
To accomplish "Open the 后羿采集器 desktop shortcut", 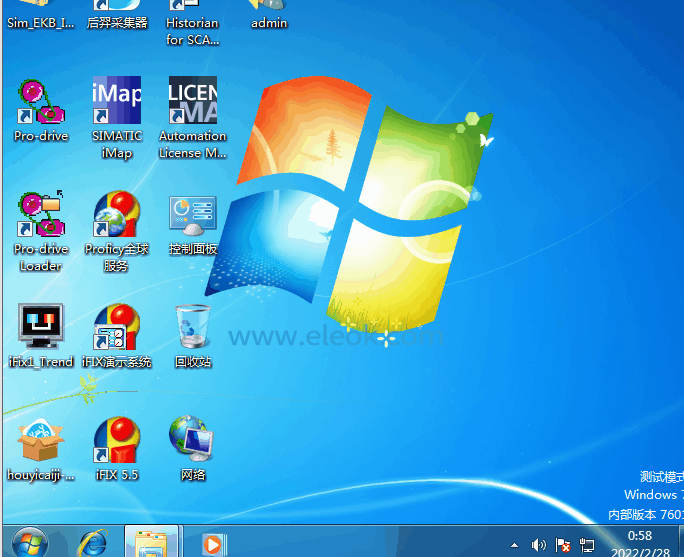I will 117,14.
